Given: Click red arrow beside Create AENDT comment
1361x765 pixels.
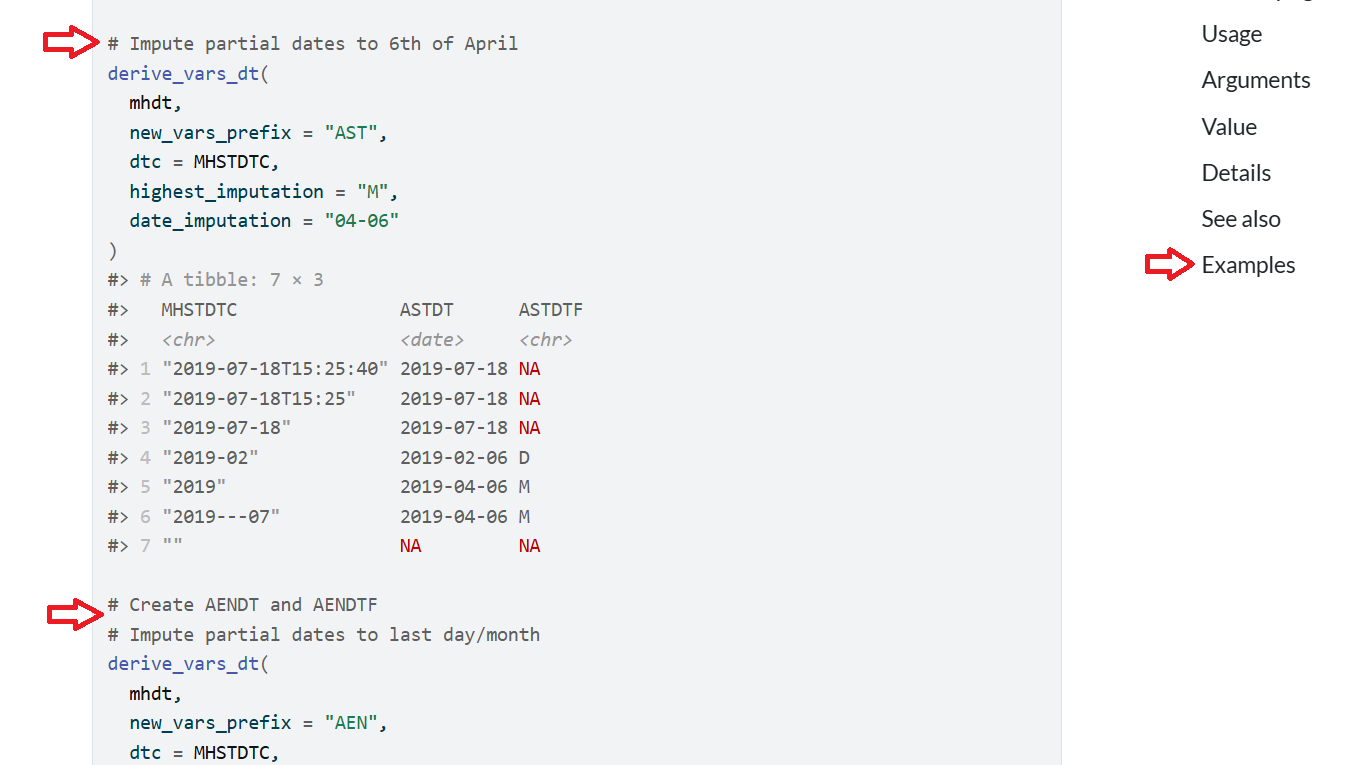Looking at the screenshot, I should click(x=75, y=613).
